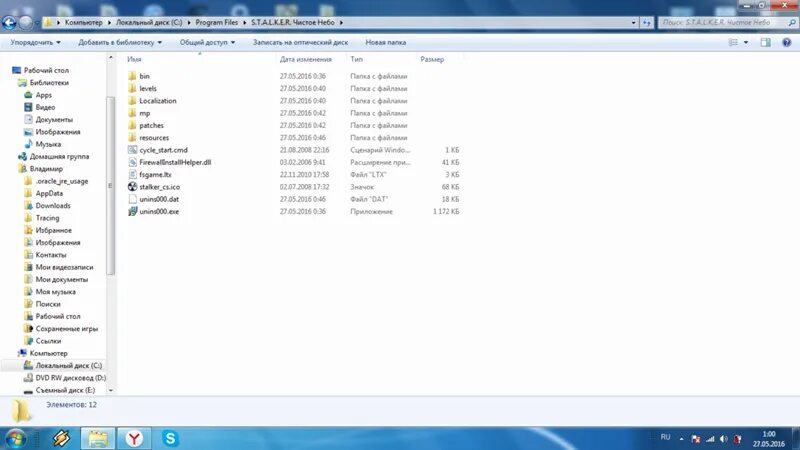The image size is (800, 450).
Task: Show hidden tray icons arrow
Action: 681,439
